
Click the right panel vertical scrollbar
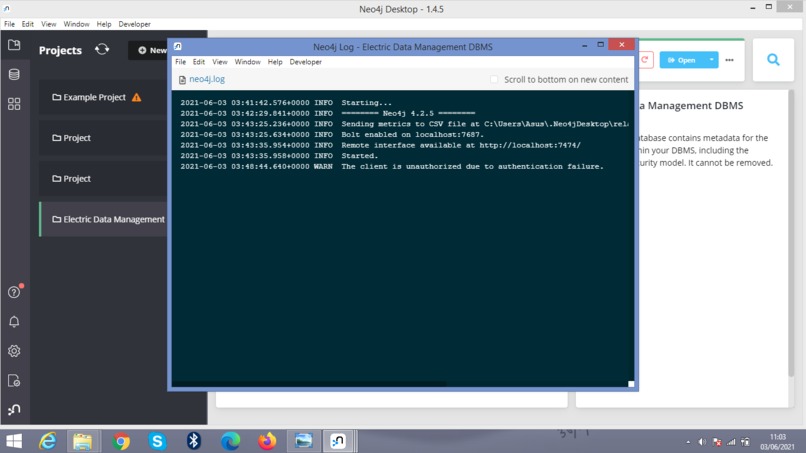[791, 233]
